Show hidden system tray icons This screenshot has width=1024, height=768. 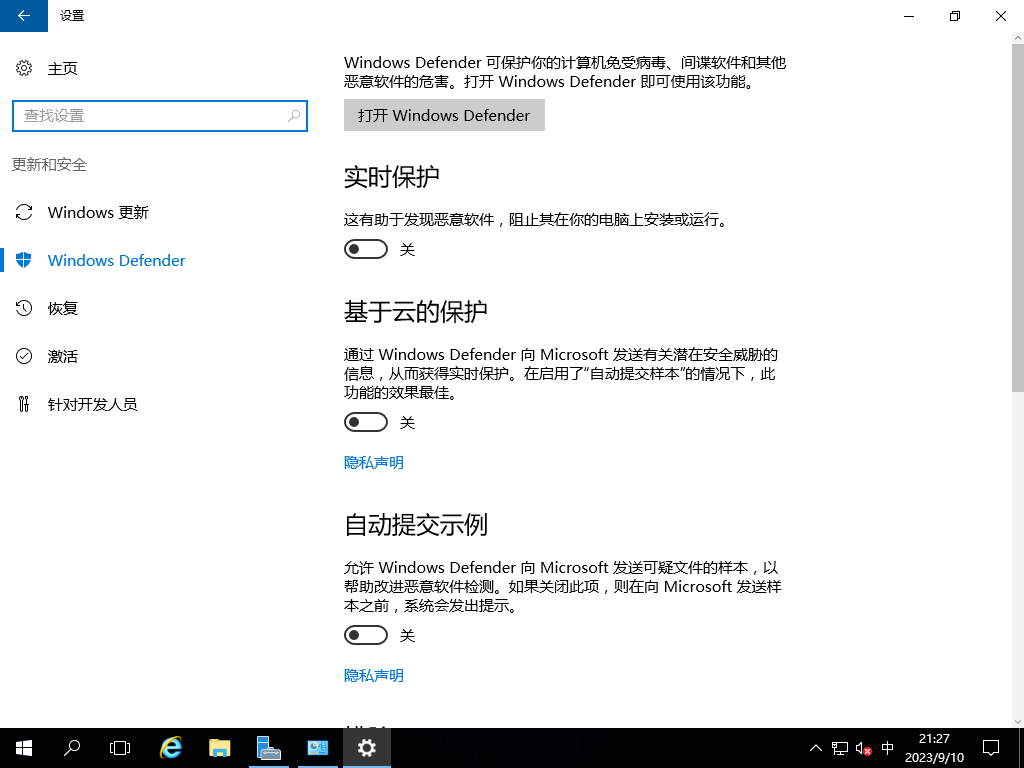coord(816,748)
